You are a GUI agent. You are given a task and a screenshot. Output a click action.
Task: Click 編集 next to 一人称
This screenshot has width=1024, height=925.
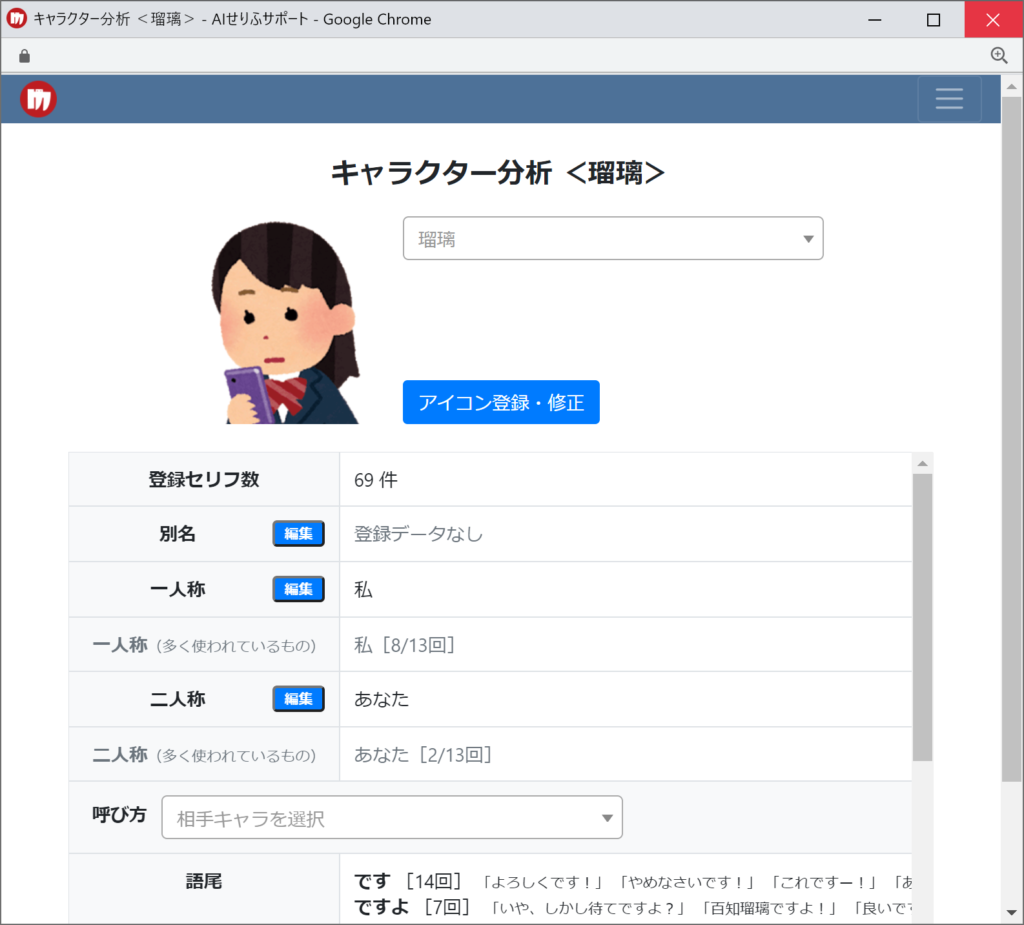(x=298, y=589)
